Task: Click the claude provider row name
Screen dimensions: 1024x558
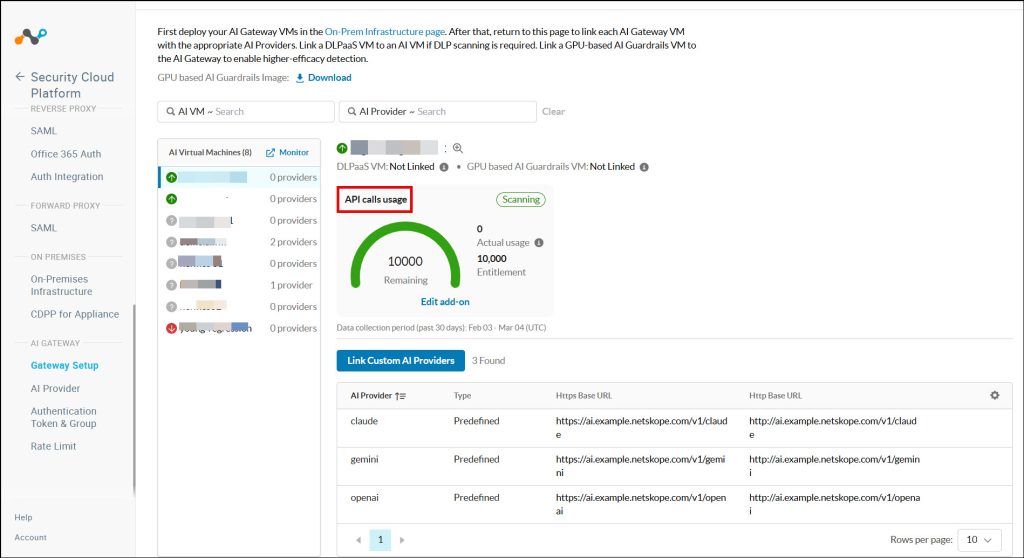Action: tap(364, 421)
